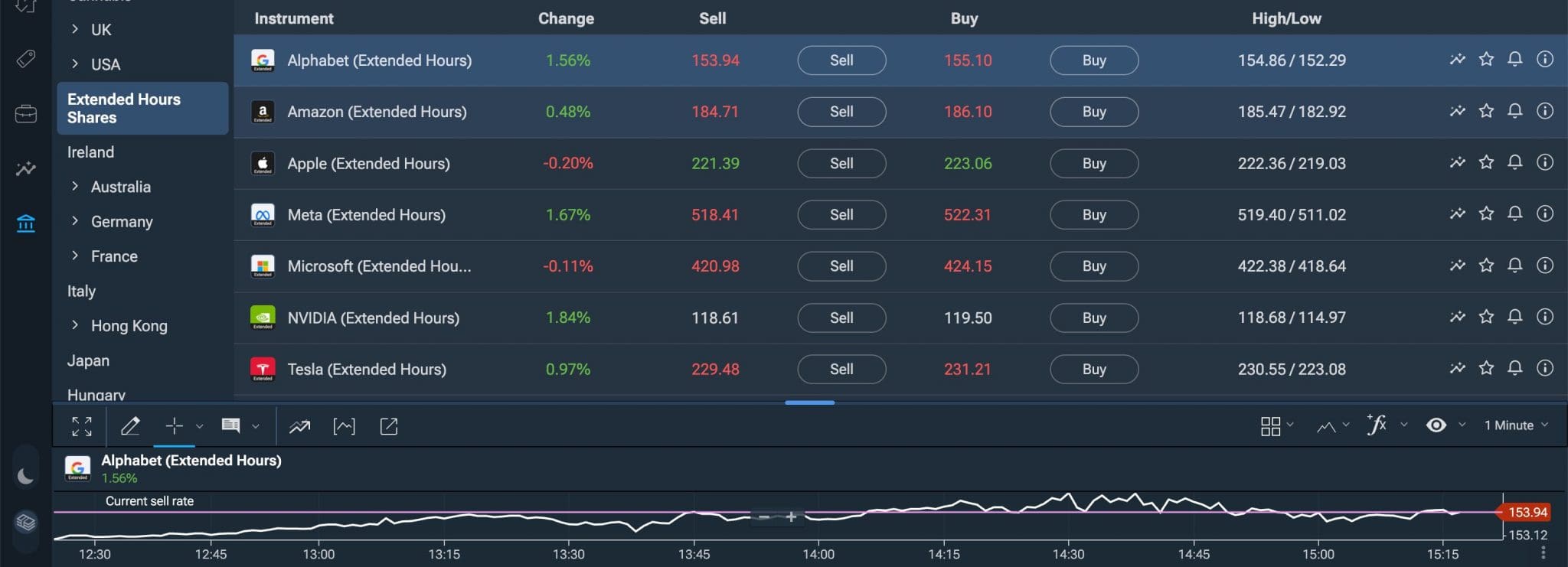1568x567 pixels.
Task: Set alert bell for Microsoft
Action: (x=1514, y=266)
